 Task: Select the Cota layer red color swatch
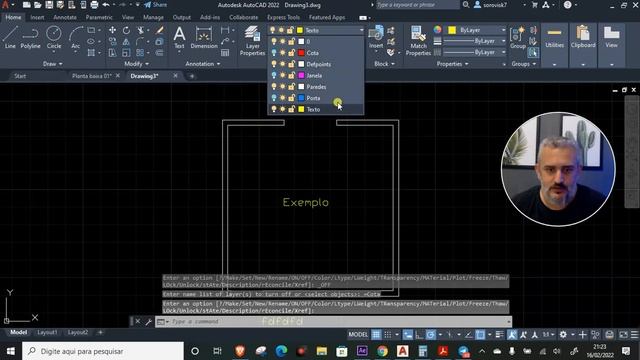point(301,53)
